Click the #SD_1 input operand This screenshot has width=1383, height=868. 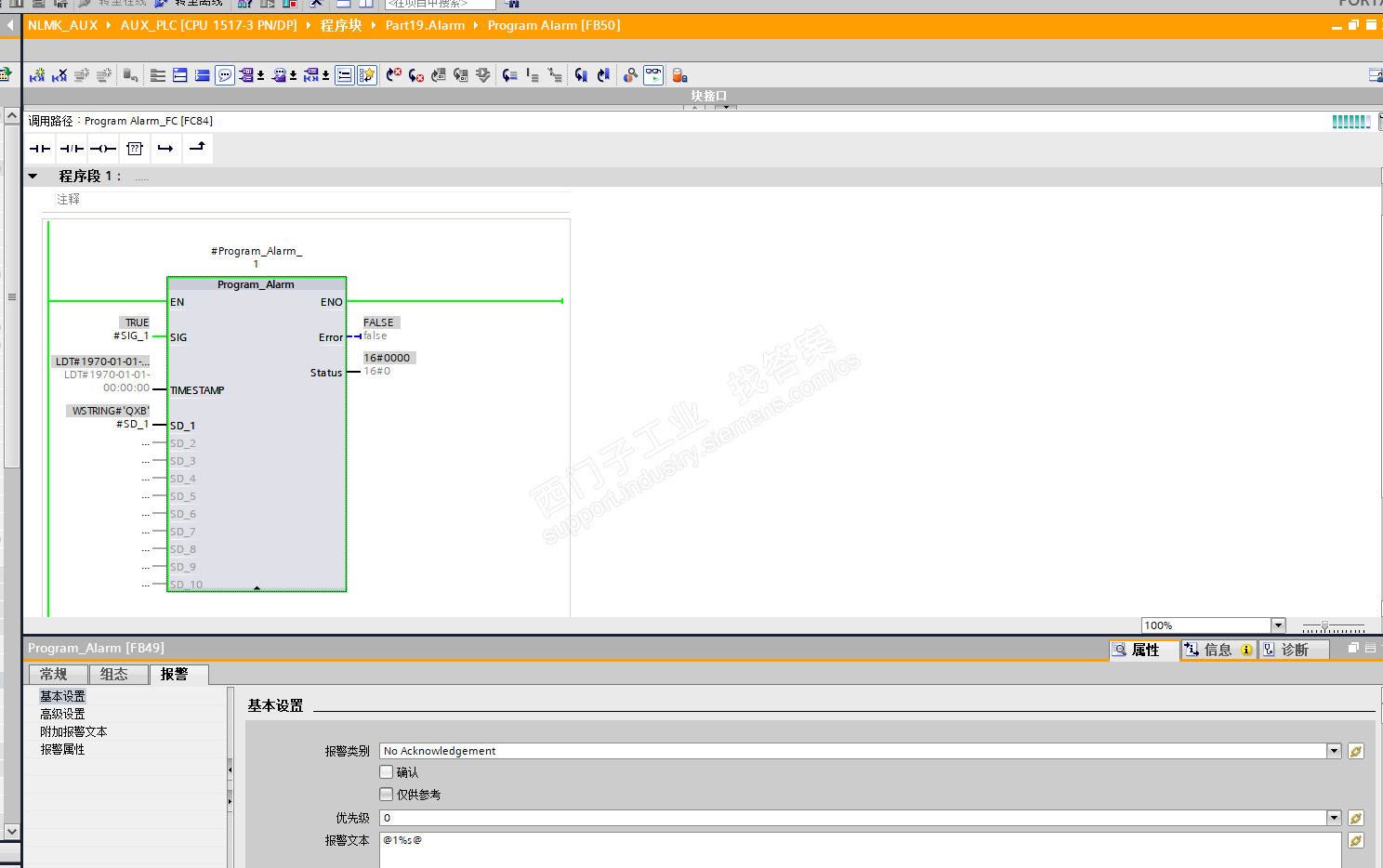click(x=132, y=424)
